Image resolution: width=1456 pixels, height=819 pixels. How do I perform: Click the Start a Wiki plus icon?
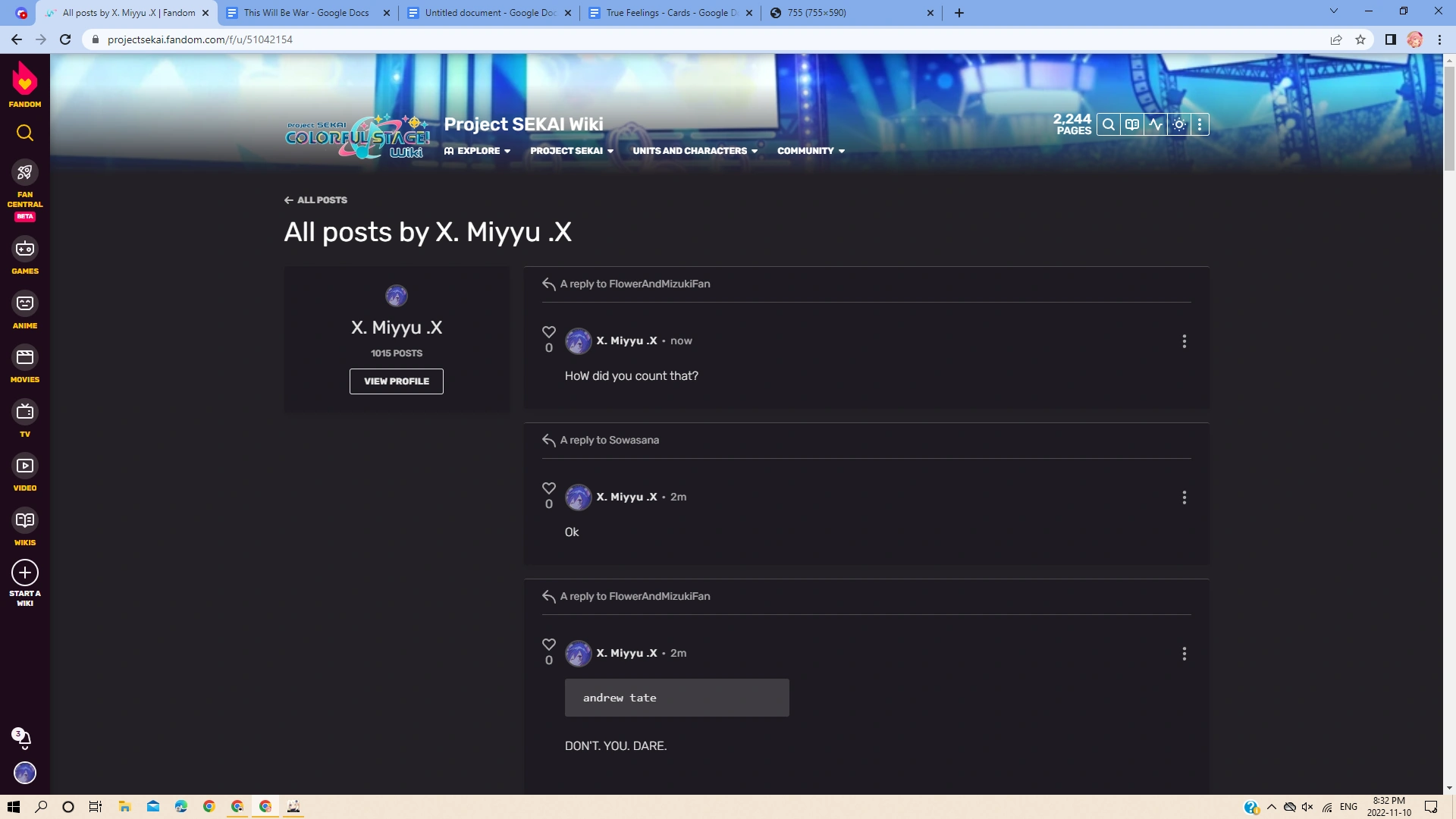click(25, 573)
